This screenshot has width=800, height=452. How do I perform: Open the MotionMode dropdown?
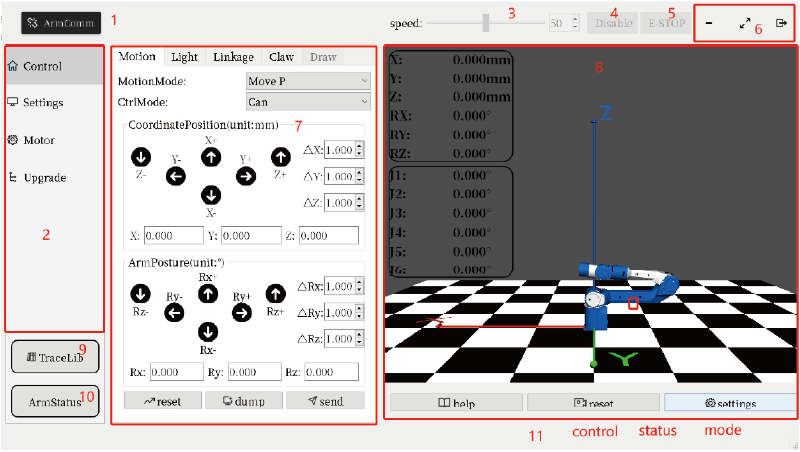(307, 80)
